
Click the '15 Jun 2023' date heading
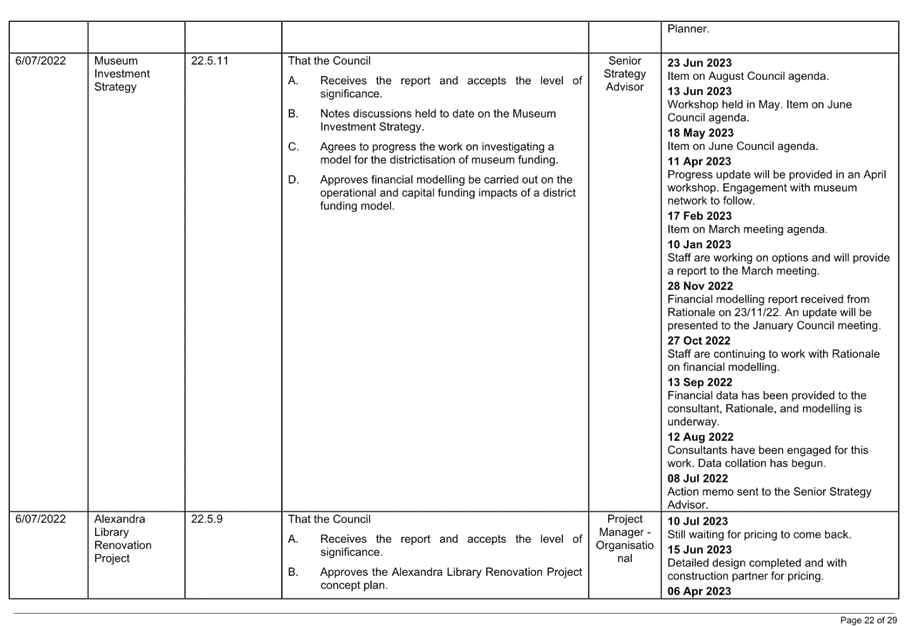[699, 550]
